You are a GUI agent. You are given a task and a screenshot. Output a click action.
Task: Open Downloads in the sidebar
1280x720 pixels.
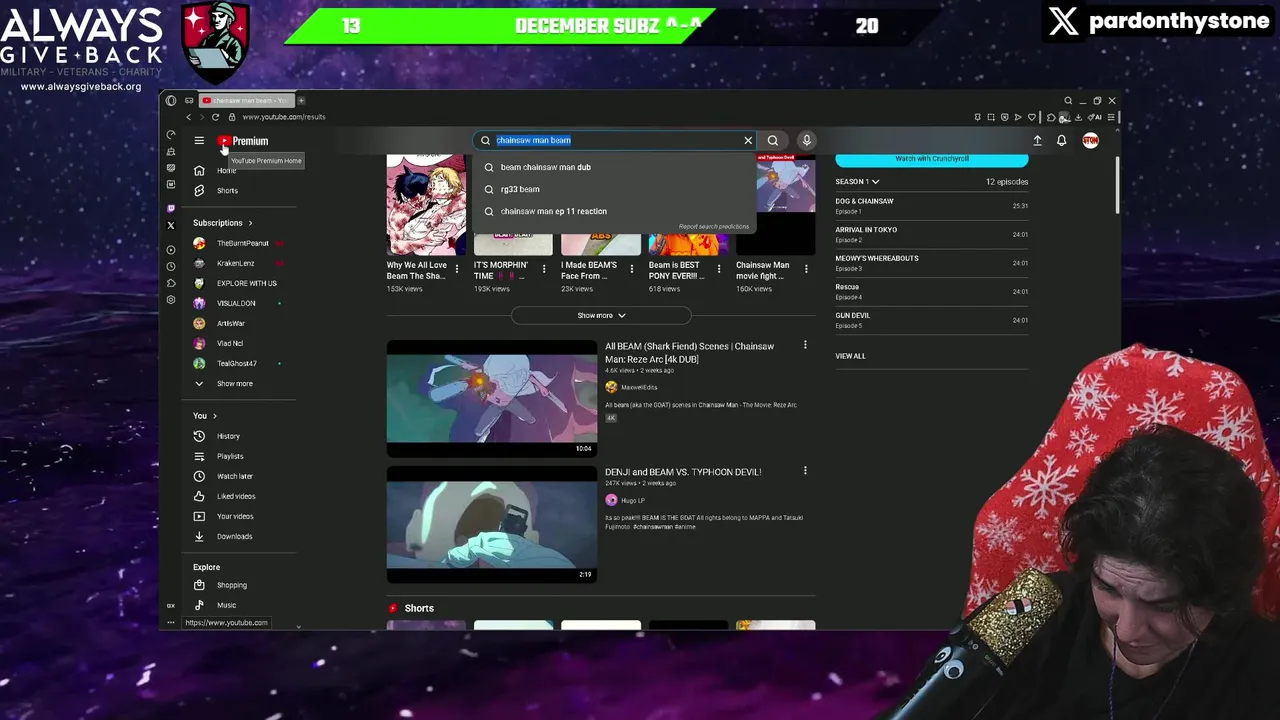(x=234, y=536)
